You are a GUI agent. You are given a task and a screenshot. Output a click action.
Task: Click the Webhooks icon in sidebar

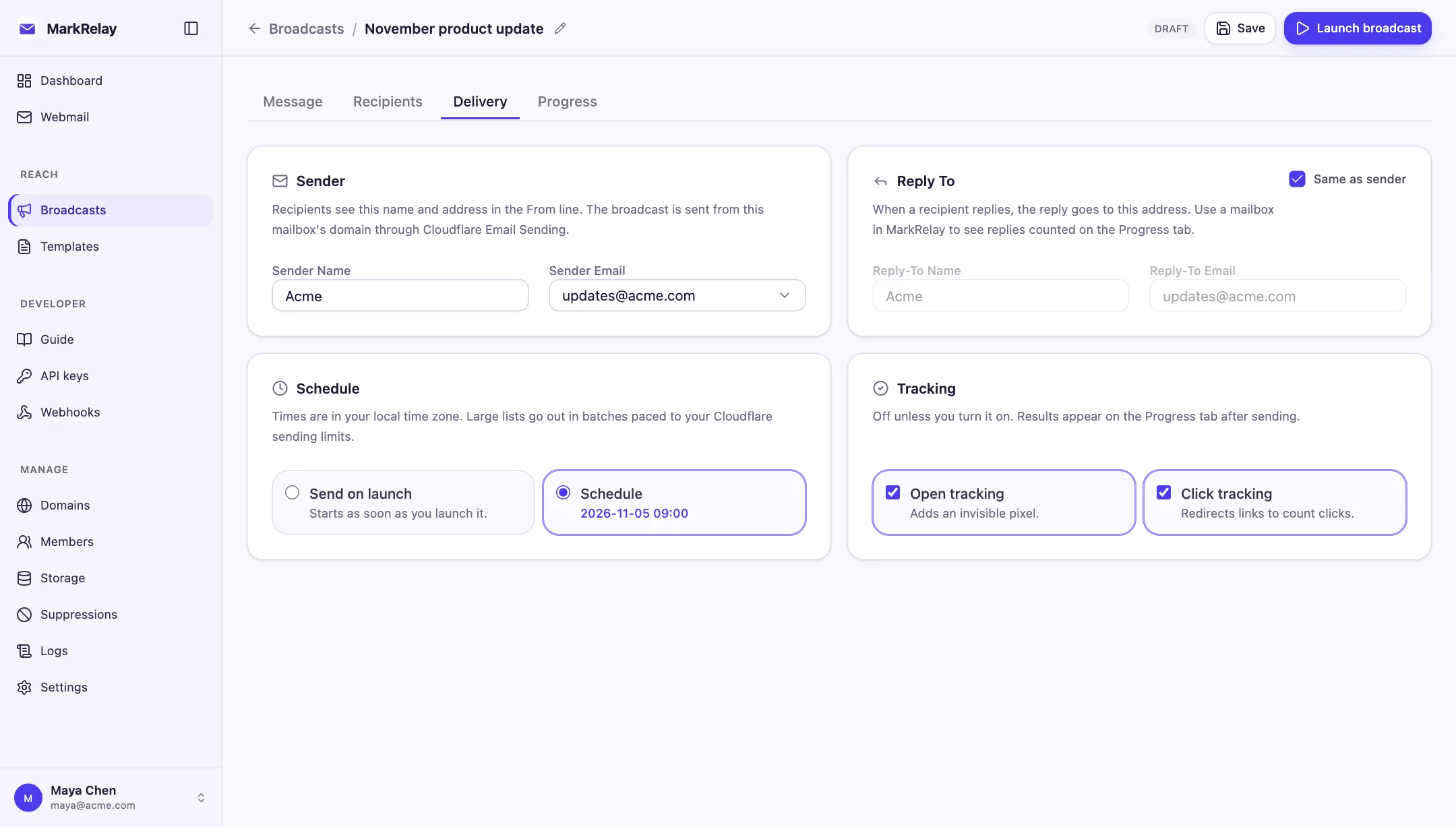coord(24,412)
